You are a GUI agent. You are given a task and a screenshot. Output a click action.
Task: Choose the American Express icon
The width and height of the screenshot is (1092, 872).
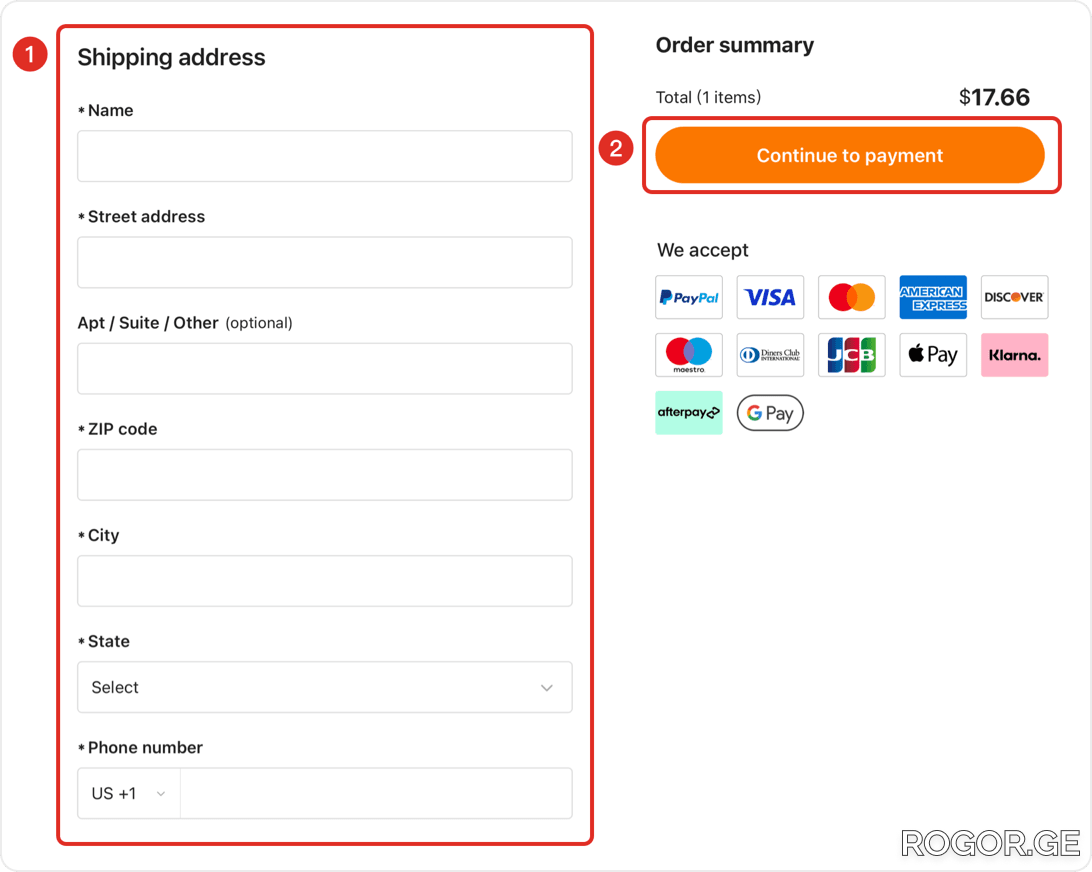[933, 297]
